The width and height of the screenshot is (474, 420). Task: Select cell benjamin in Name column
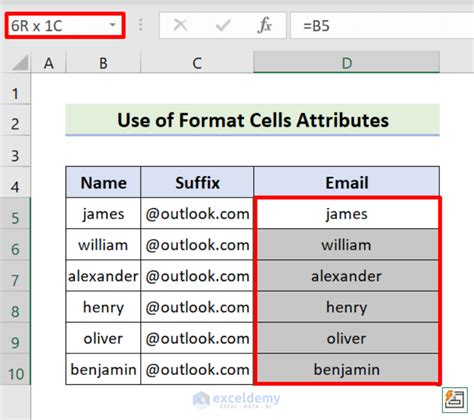pos(103,369)
